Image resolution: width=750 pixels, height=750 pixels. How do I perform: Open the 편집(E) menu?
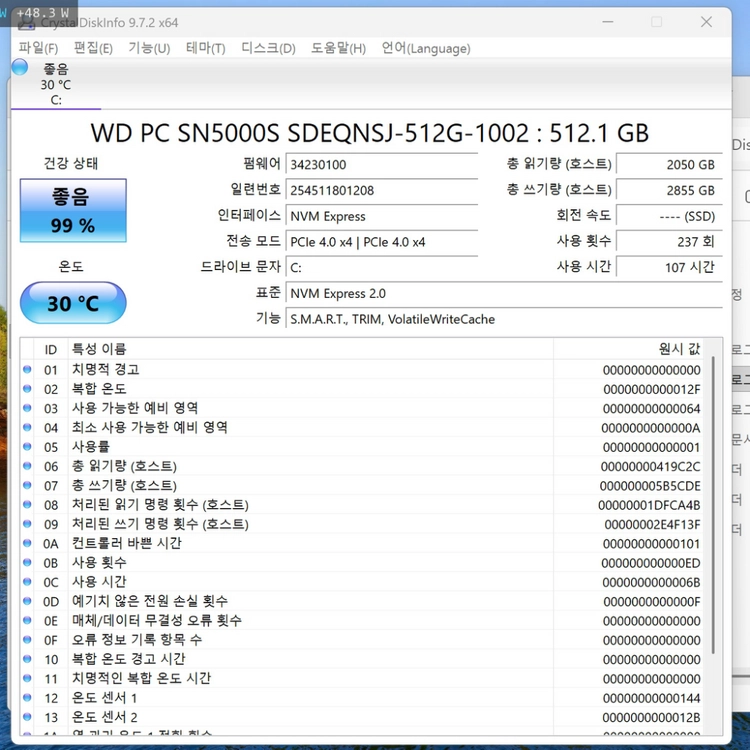[93, 48]
